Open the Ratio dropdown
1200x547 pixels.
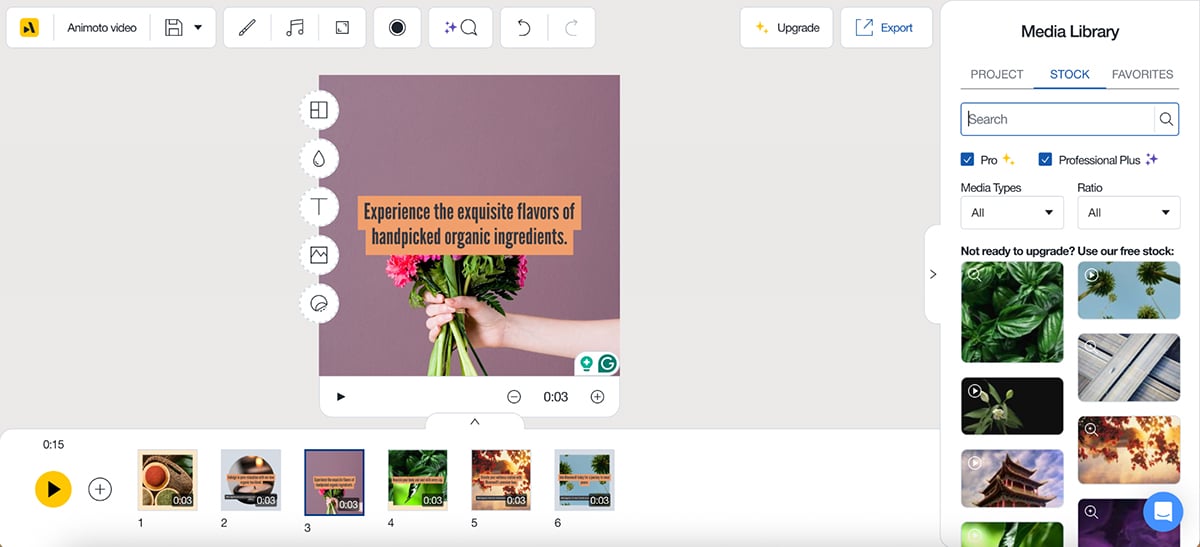click(1128, 213)
